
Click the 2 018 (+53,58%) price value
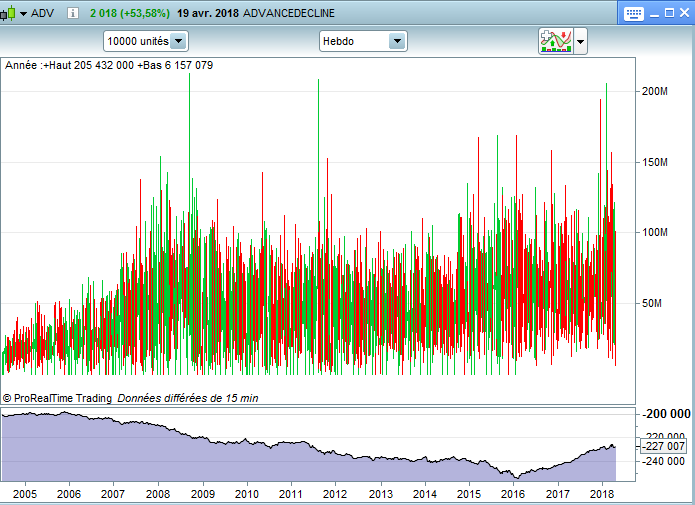point(130,13)
